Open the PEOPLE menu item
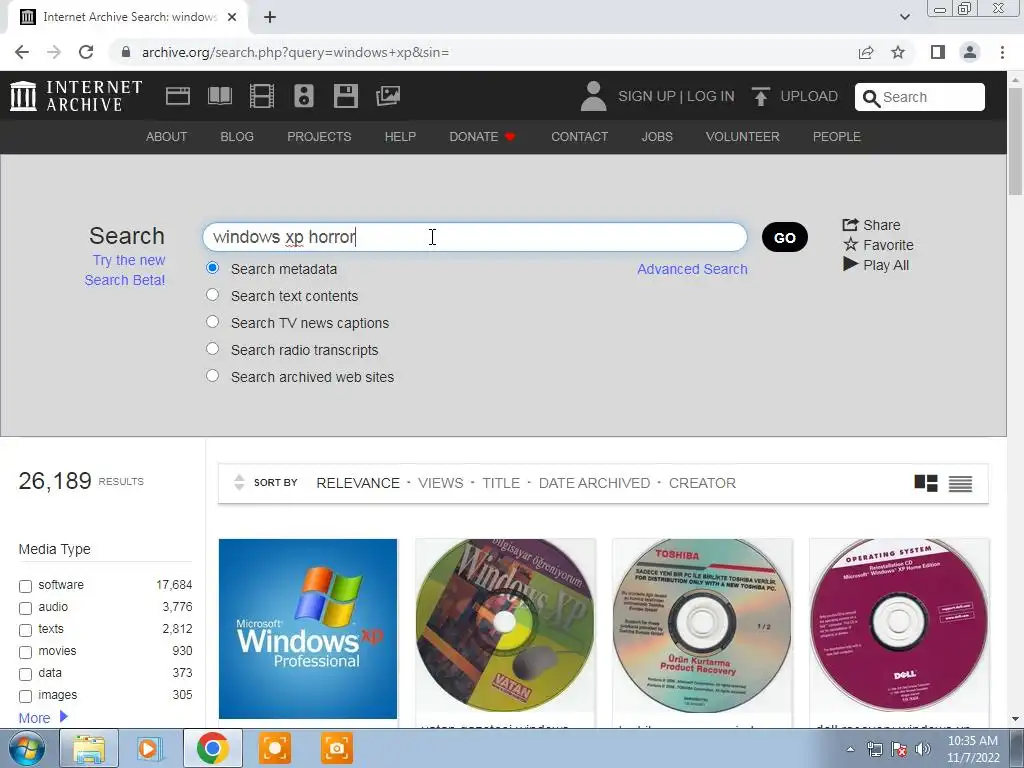 tap(837, 136)
